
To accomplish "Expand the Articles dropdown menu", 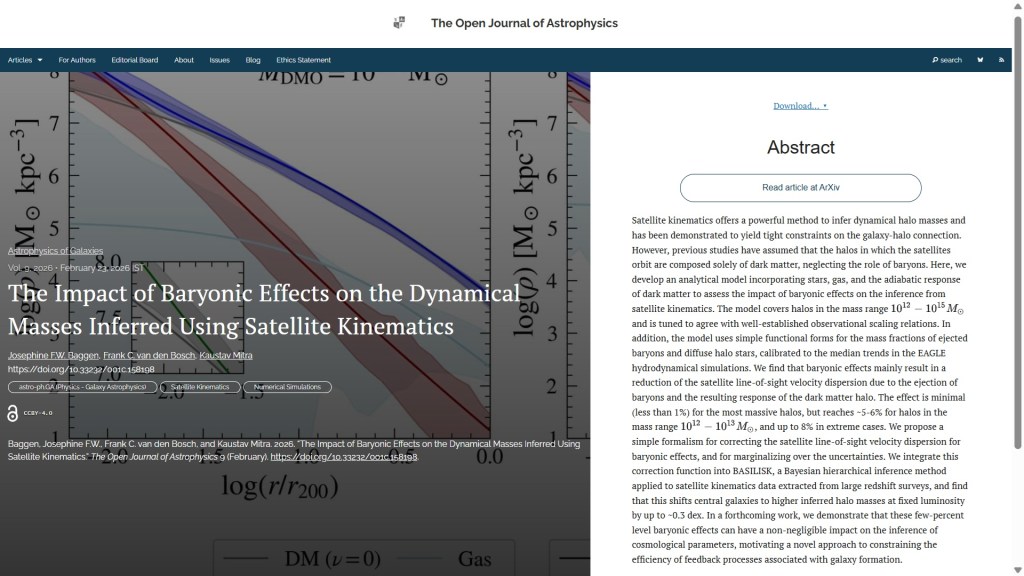I will 25,60.
